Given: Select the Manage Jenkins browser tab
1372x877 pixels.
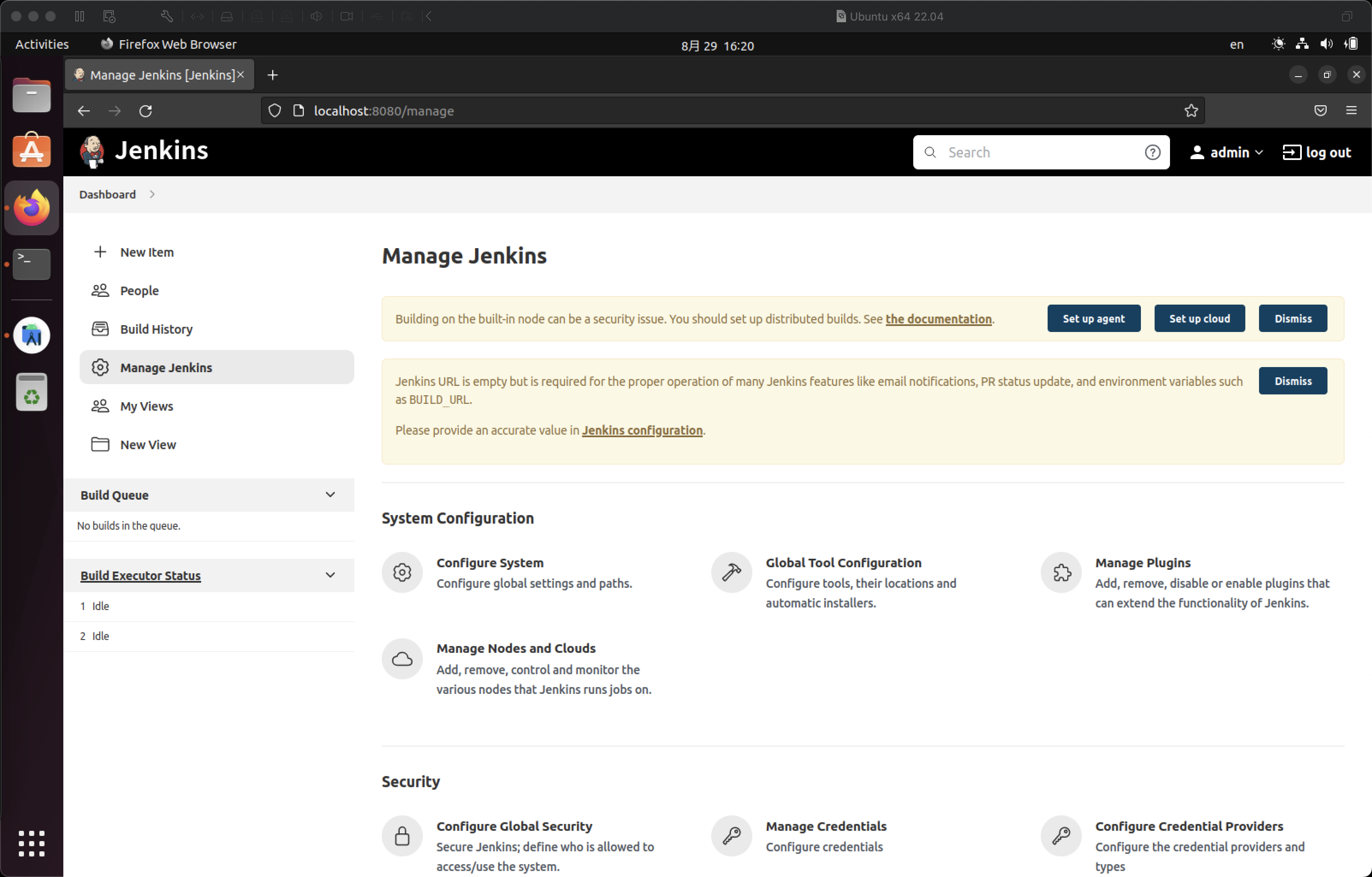Looking at the screenshot, I should pos(160,74).
